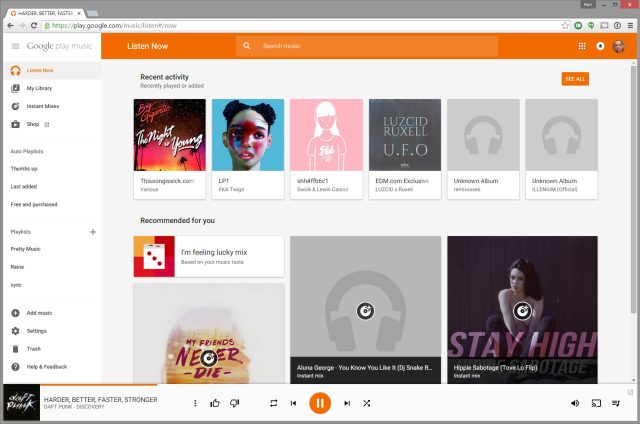Open My Library in the sidebar

click(x=52, y=88)
